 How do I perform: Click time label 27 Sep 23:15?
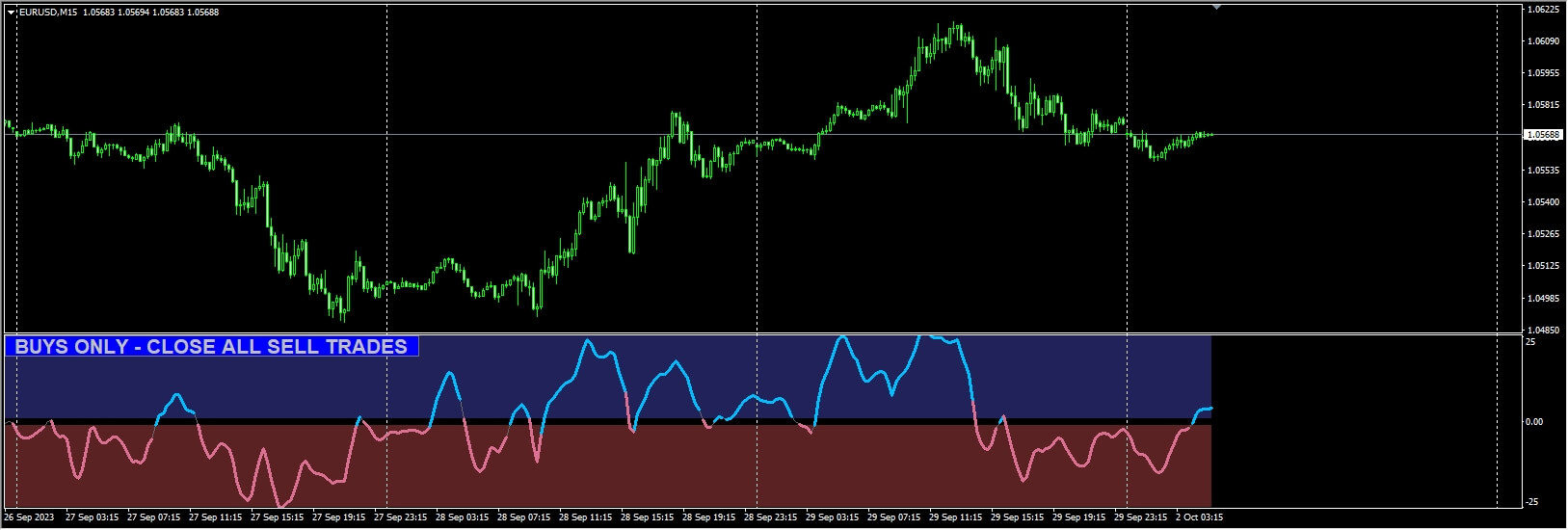pyautogui.click(x=401, y=517)
